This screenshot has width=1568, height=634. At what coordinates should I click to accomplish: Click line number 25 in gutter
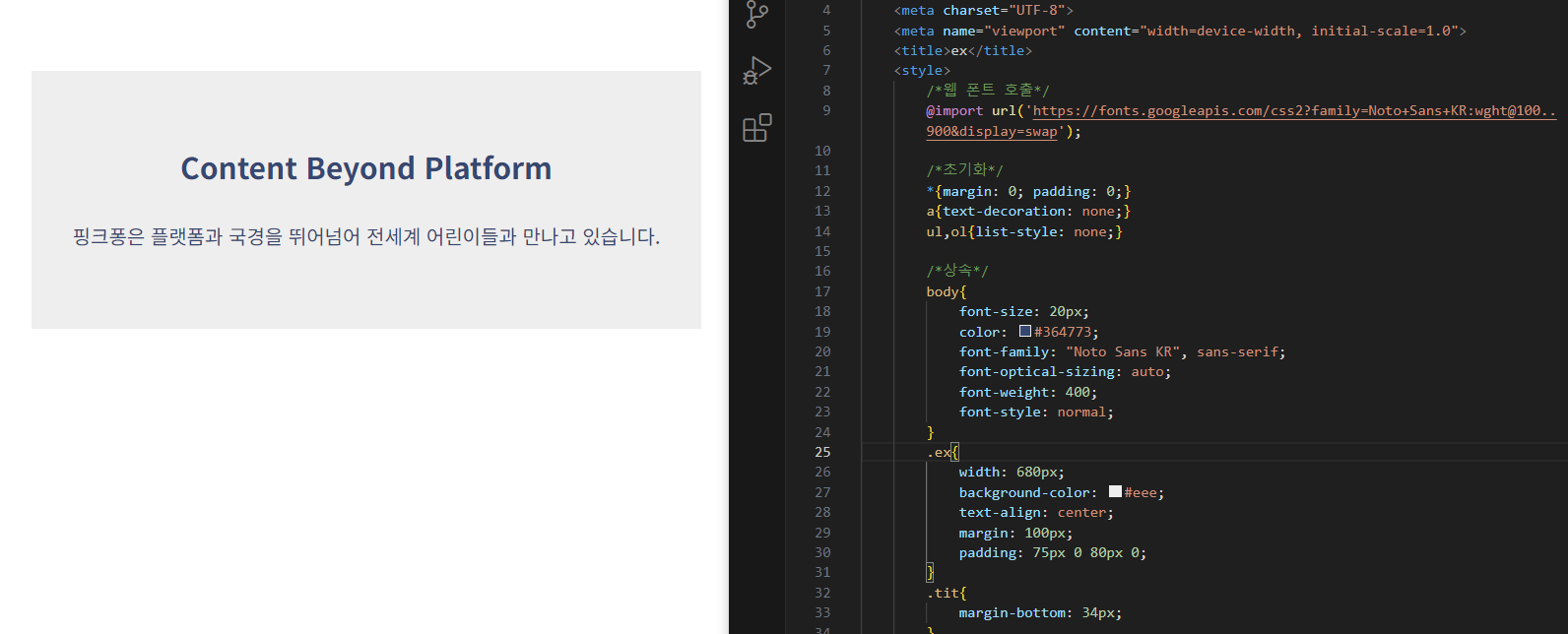822,452
